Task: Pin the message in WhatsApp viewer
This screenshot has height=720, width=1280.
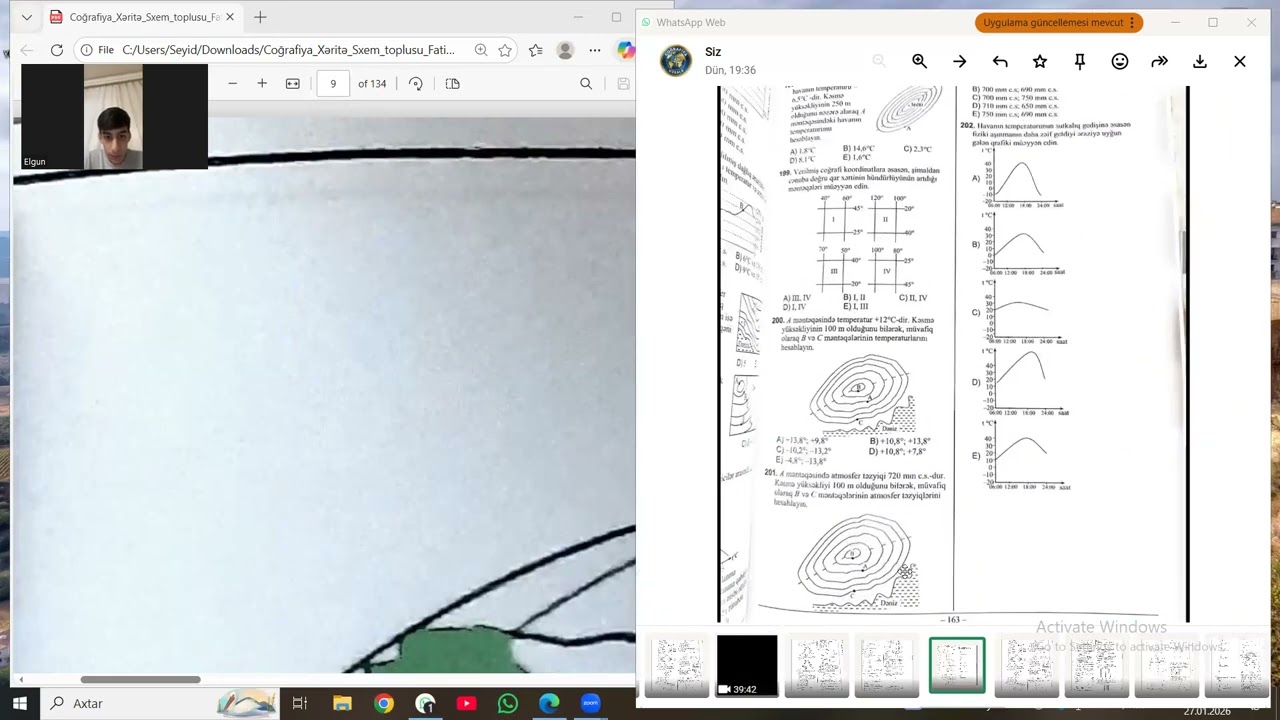Action: tap(1080, 62)
